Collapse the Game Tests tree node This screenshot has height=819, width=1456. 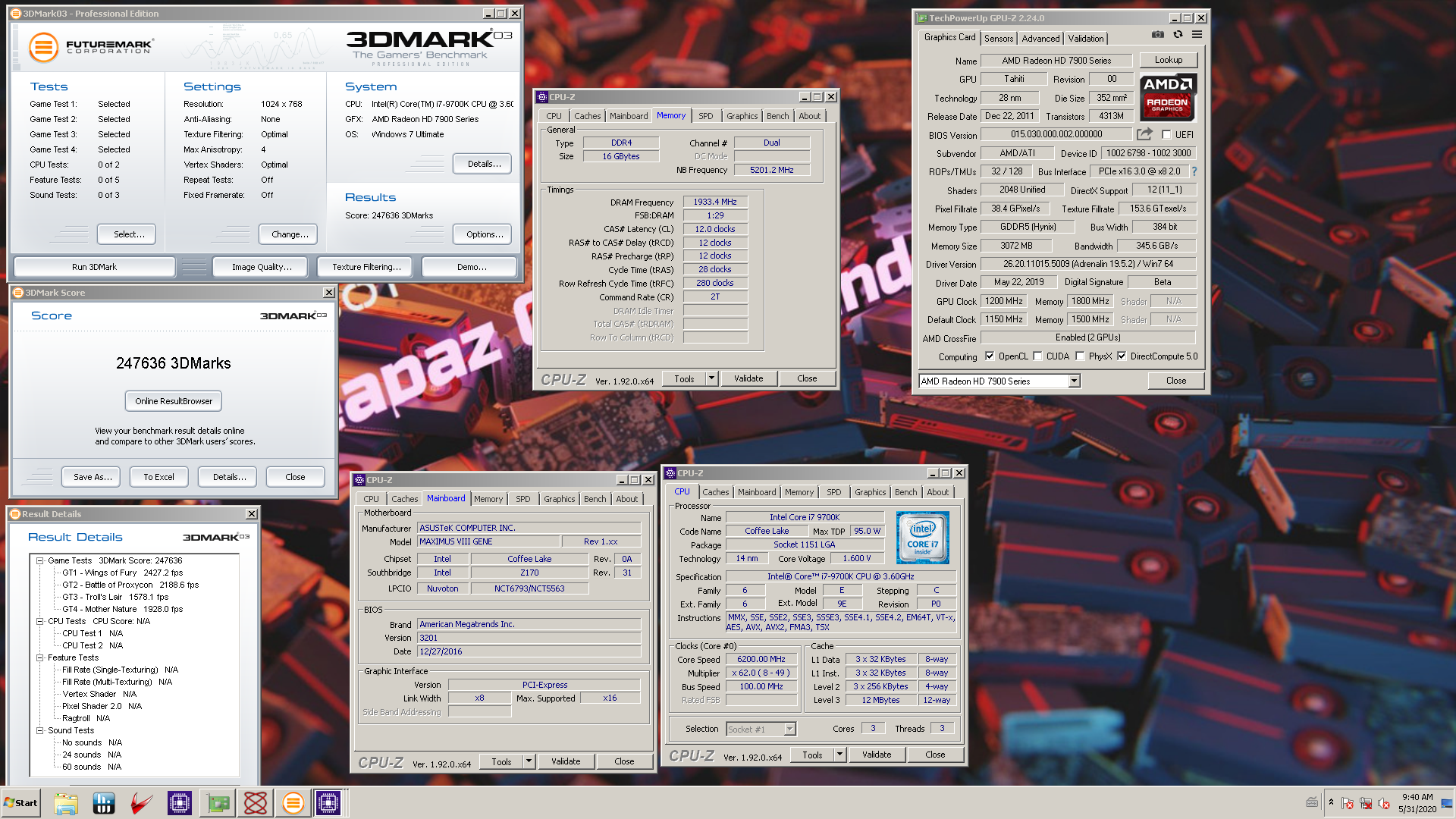tap(39, 560)
